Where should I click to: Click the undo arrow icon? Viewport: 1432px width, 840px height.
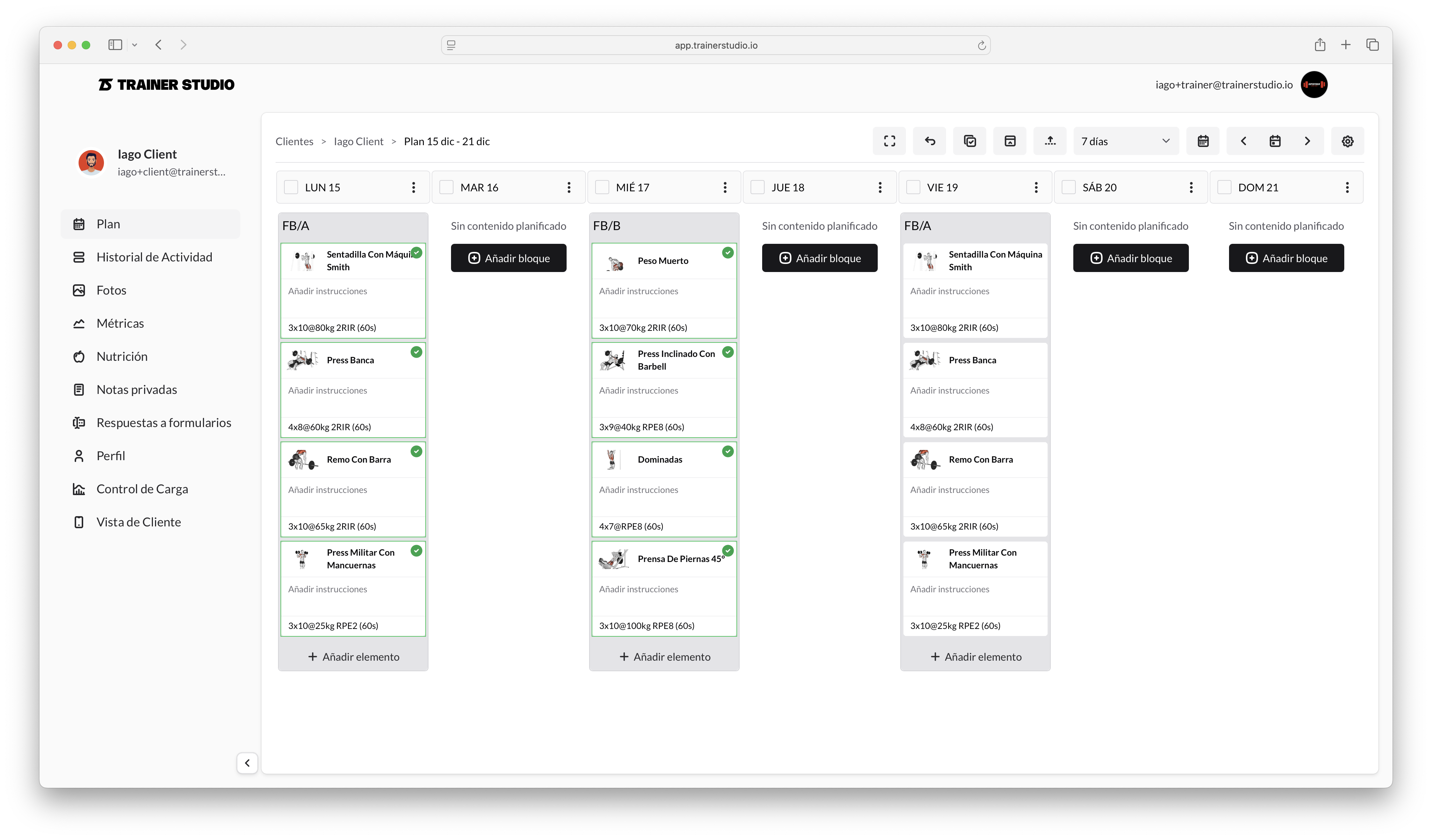(x=930, y=141)
